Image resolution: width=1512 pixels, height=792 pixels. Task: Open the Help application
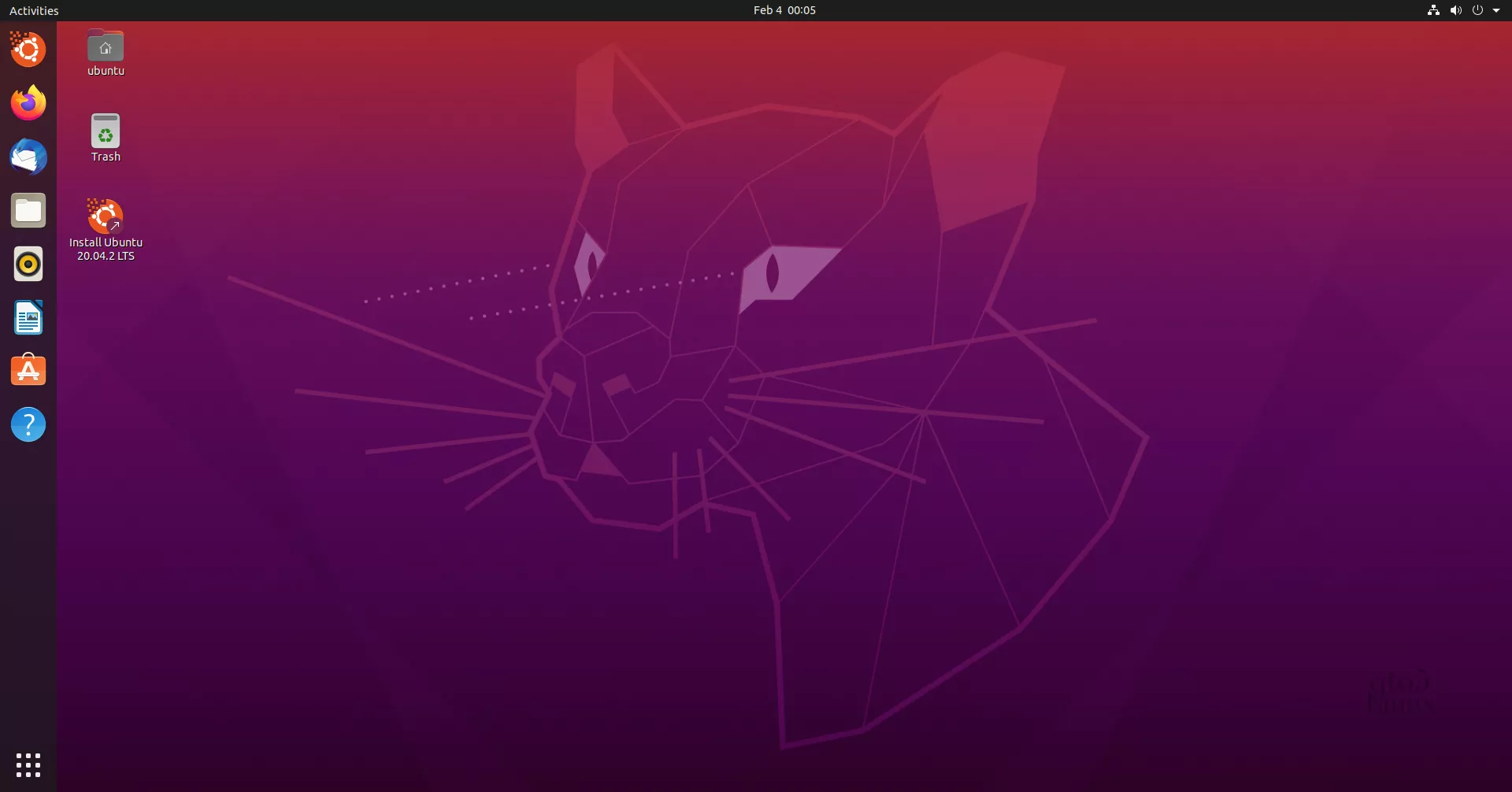tap(28, 424)
